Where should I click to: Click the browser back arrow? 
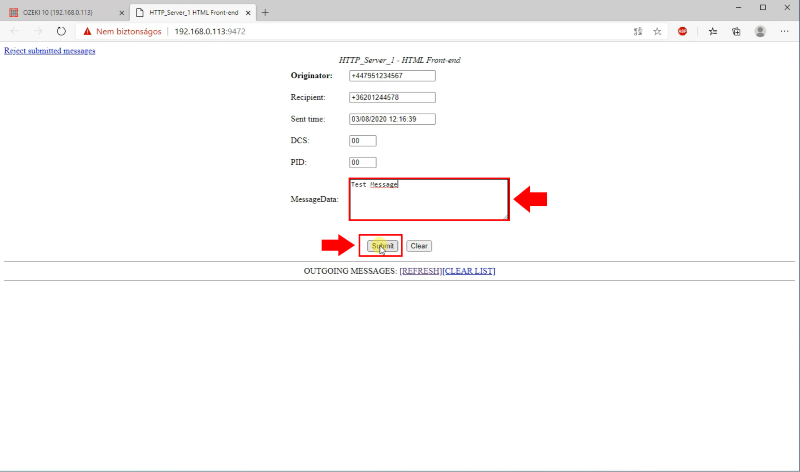coord(14,31)
